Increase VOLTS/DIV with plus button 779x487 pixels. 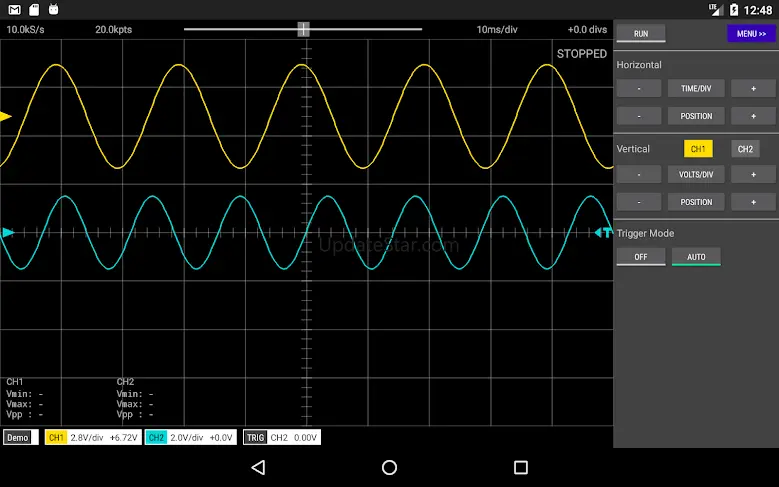pos(753,174)
